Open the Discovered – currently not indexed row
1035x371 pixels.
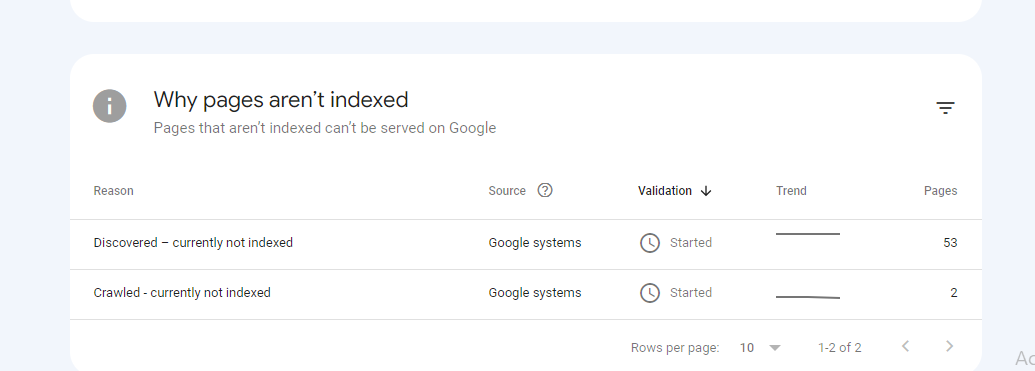coord(525,244)
